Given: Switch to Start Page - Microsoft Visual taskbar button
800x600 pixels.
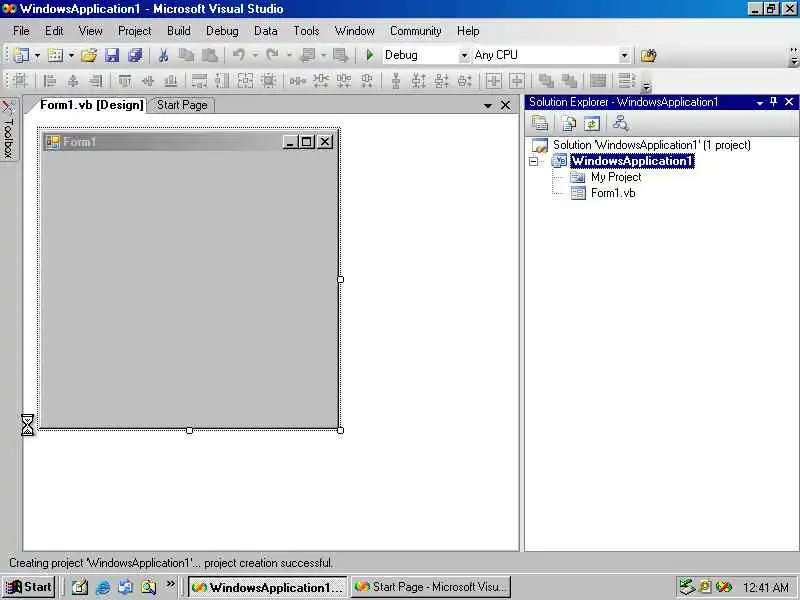Looking at the screenshot, I should point(431,587).
